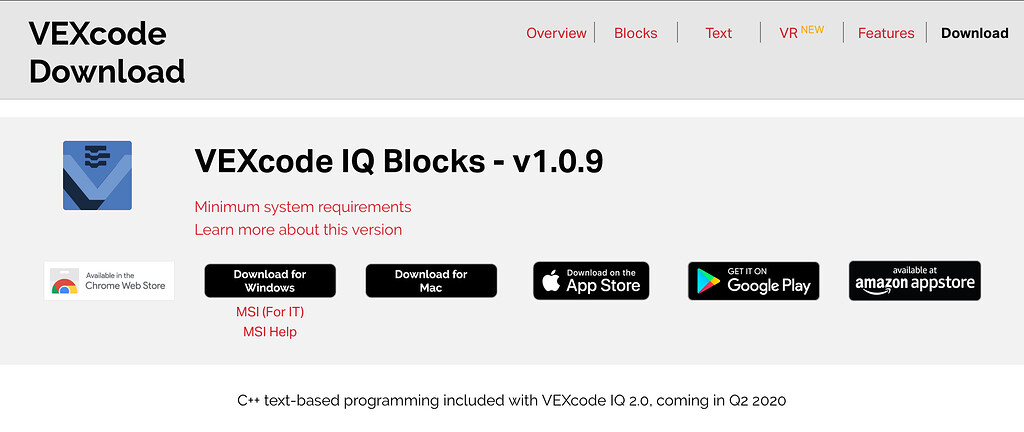Click the VEXcode IQ Blocks app icon
Screen dimensions: 1024x432
tap(97, 176)
